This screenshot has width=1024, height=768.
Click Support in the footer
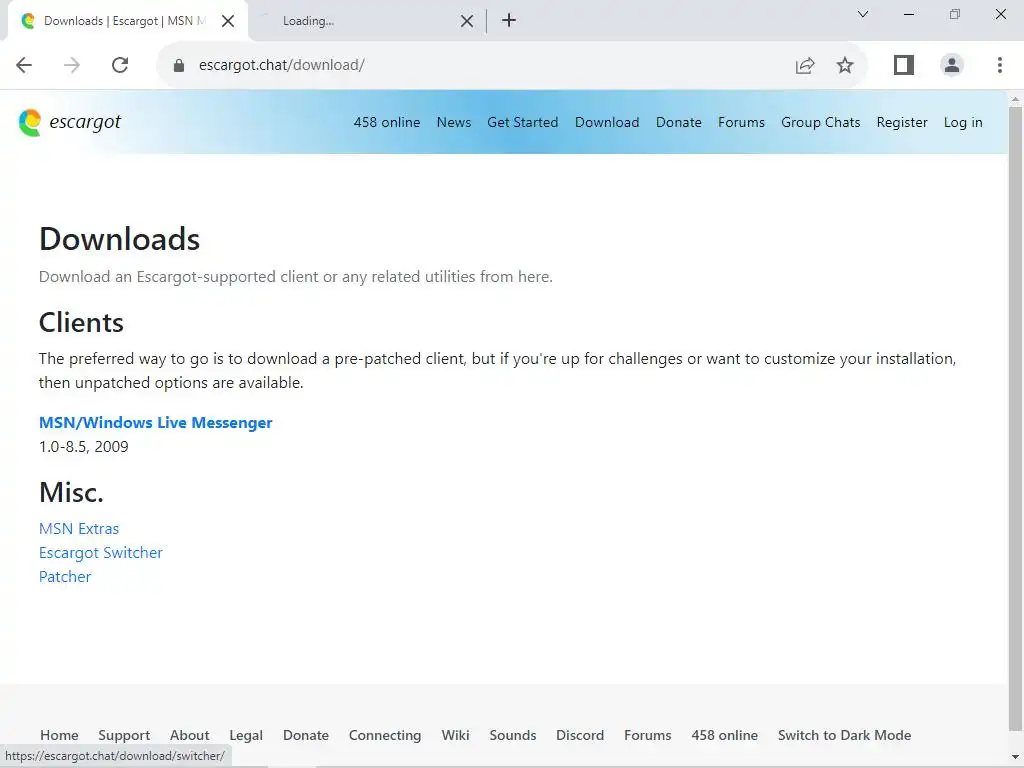pyautogui.click(x=124, y=735)
